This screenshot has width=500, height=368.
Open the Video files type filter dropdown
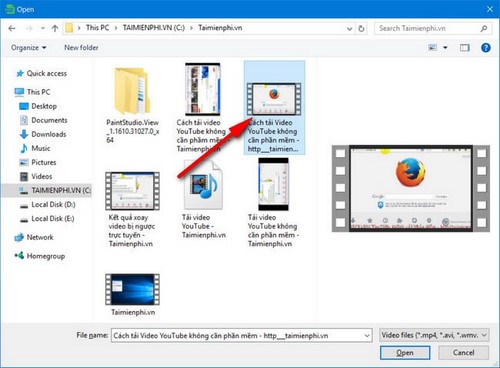coord(434,335)
